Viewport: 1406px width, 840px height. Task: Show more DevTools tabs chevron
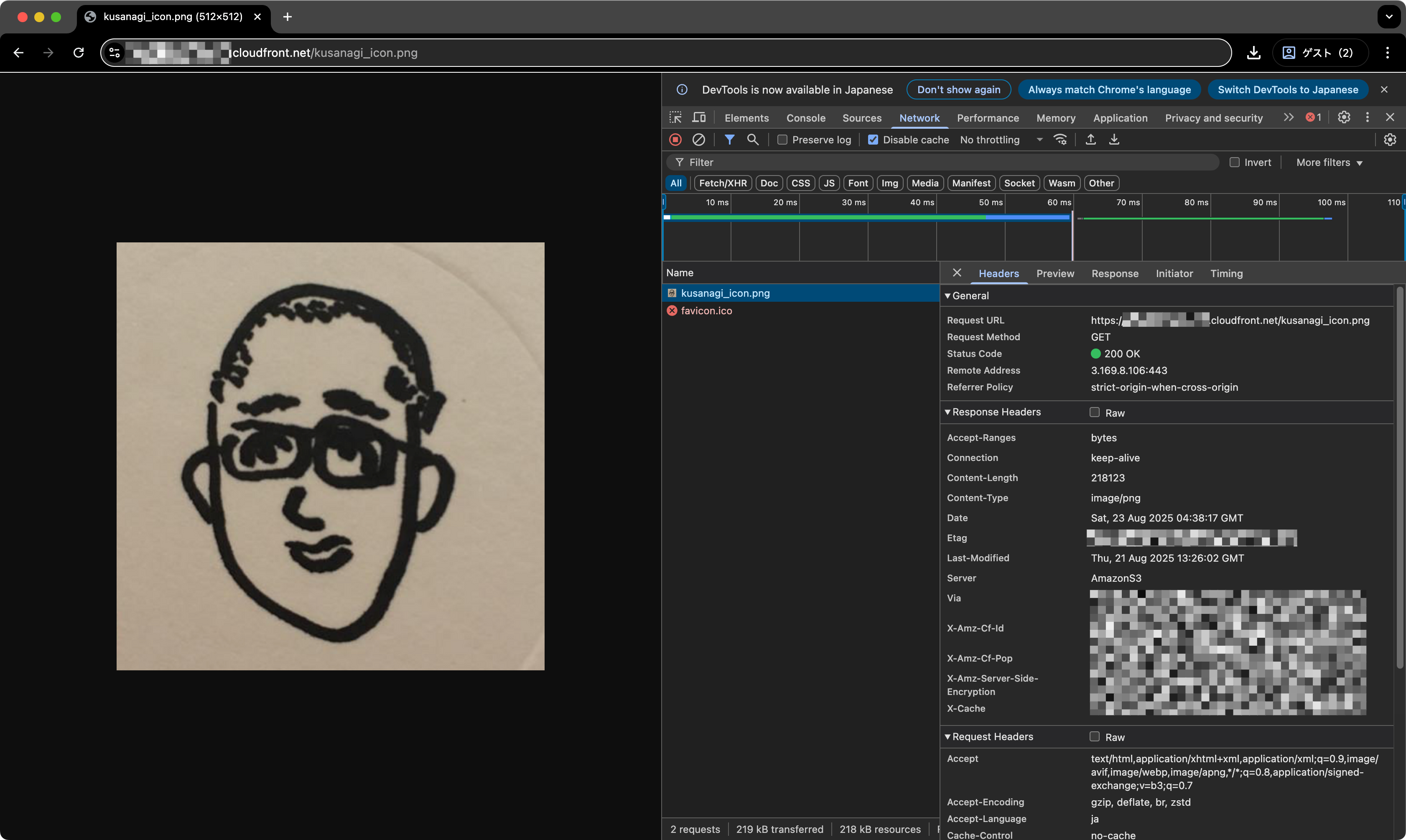(1288, 117)
